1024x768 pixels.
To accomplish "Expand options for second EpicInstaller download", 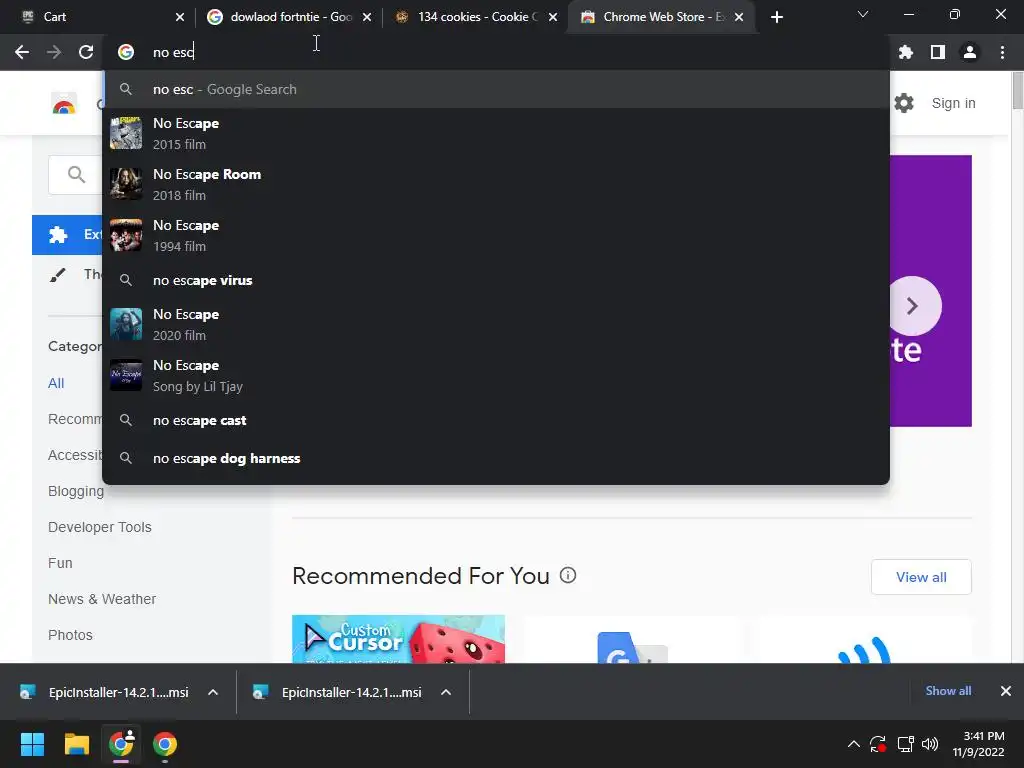I will click(x=446, y=692).
